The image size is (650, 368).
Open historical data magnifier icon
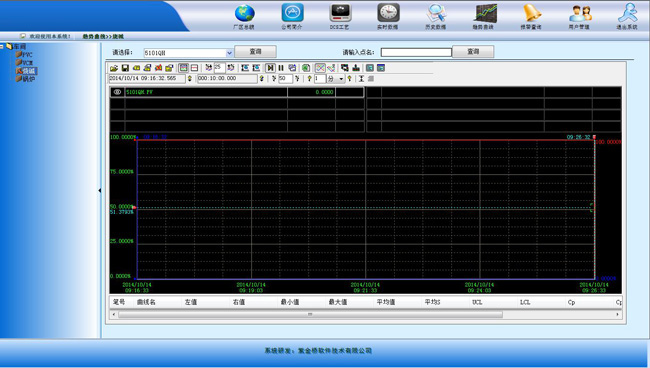pos(436,13)
